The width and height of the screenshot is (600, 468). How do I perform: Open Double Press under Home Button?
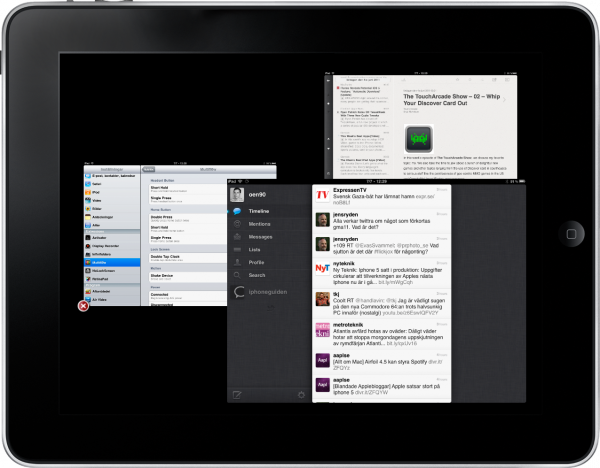(x=188, y=219)
